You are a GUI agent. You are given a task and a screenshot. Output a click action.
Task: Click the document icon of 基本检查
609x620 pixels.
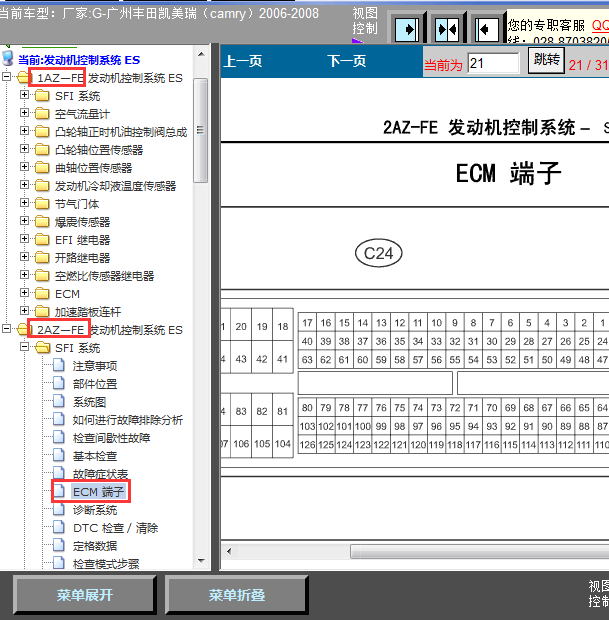59,456
